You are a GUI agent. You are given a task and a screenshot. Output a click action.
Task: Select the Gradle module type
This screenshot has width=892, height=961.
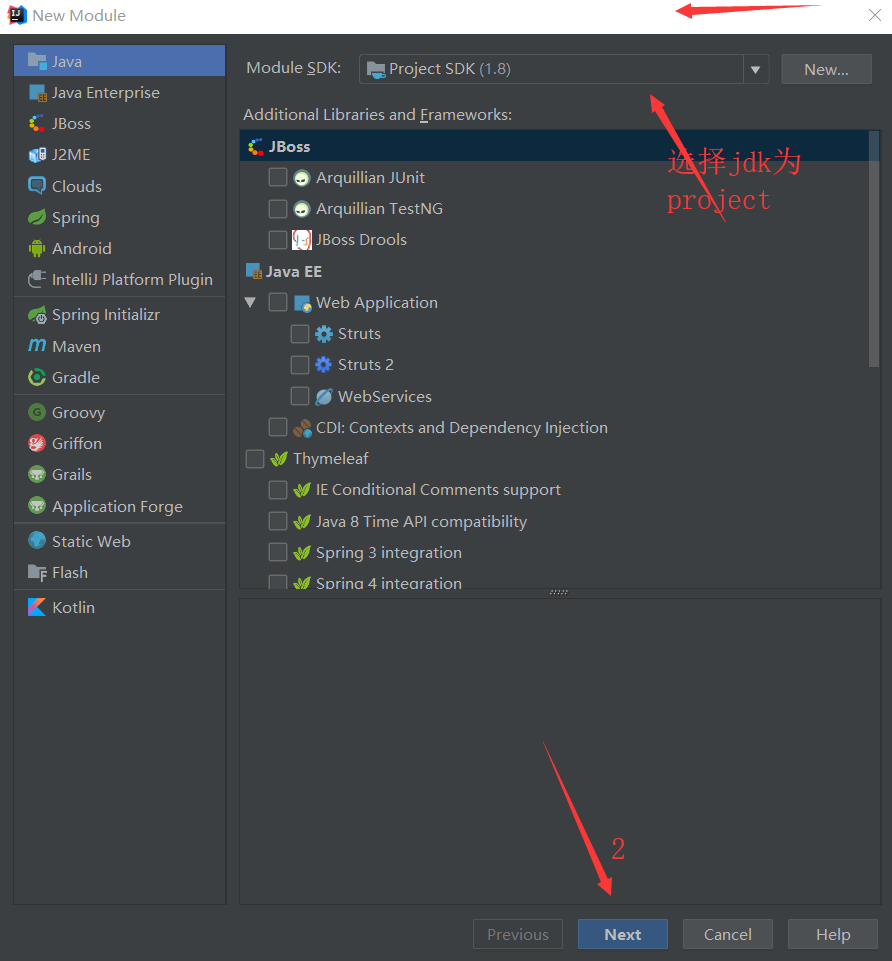[x=73, y=377]
